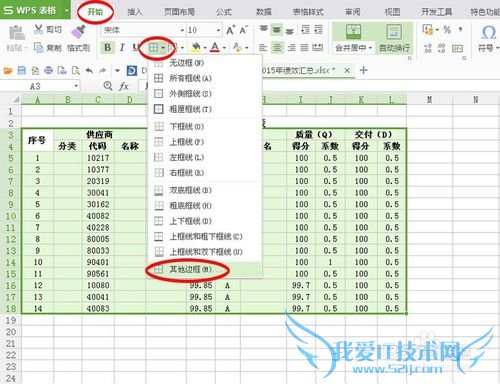Click the decrease decimal places icon

442,48
